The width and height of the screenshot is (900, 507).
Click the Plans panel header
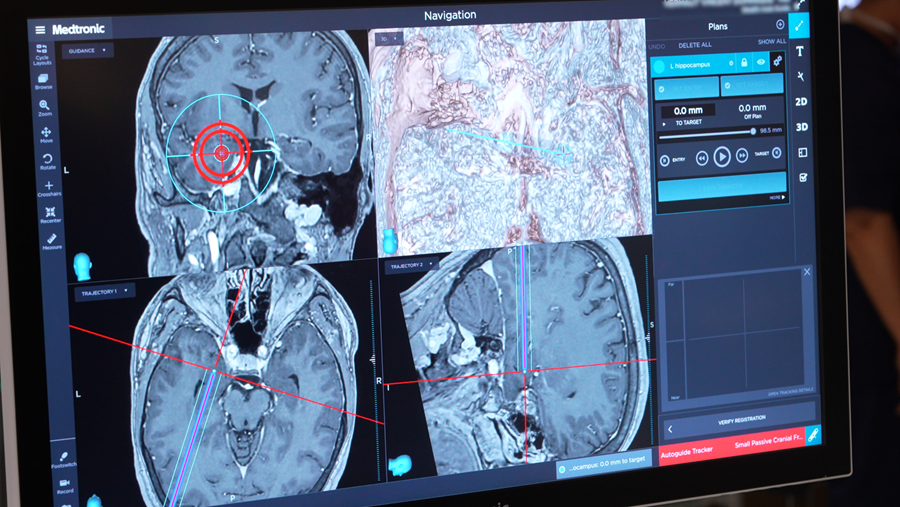(717, 26)
